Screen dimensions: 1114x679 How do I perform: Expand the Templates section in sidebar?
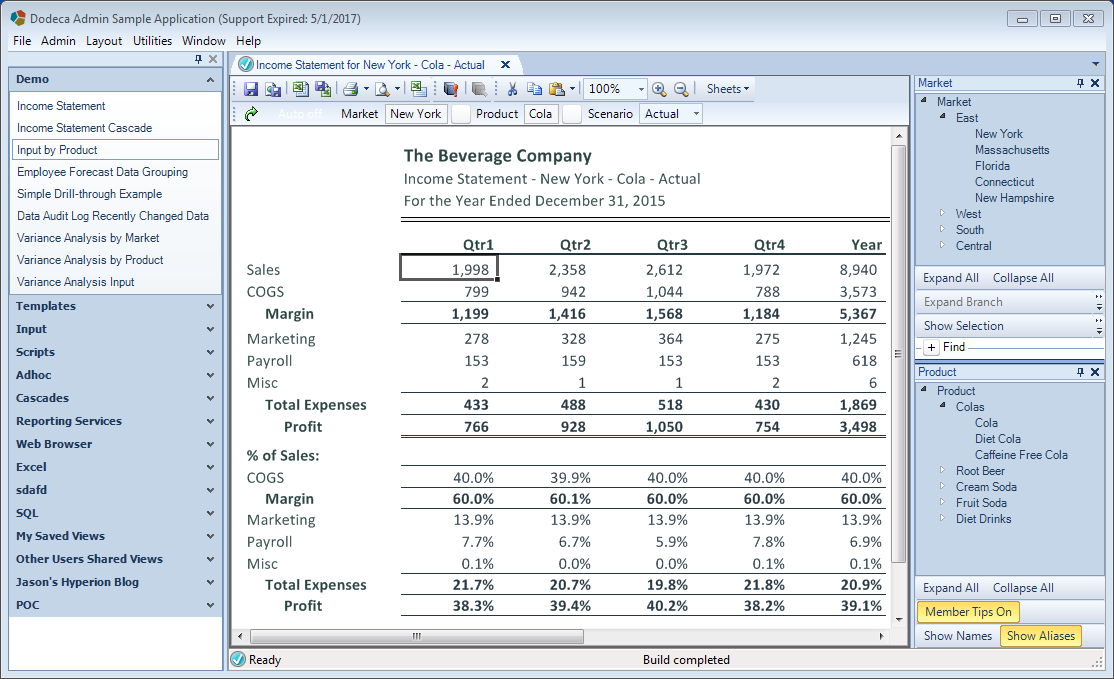pos(115,306)
